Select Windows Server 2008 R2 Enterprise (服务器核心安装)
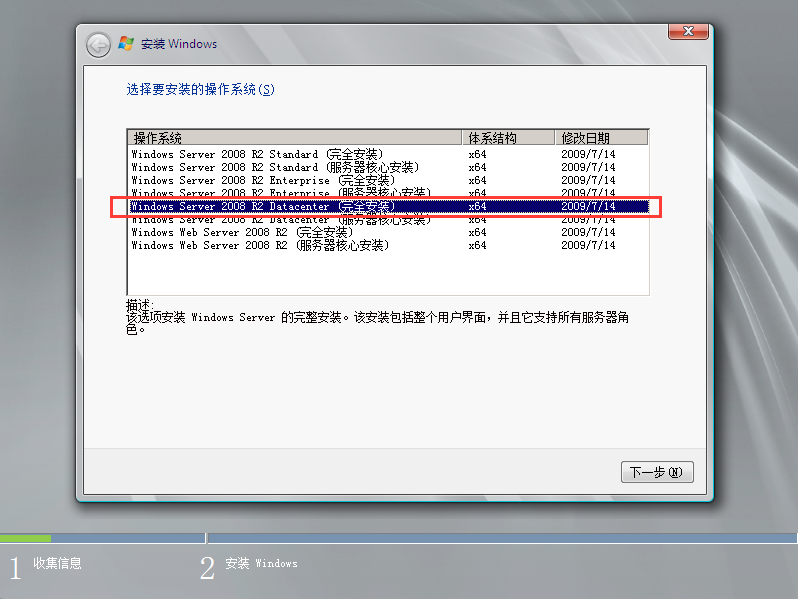The height and width of the screenshot is (600, 799). 388,192
